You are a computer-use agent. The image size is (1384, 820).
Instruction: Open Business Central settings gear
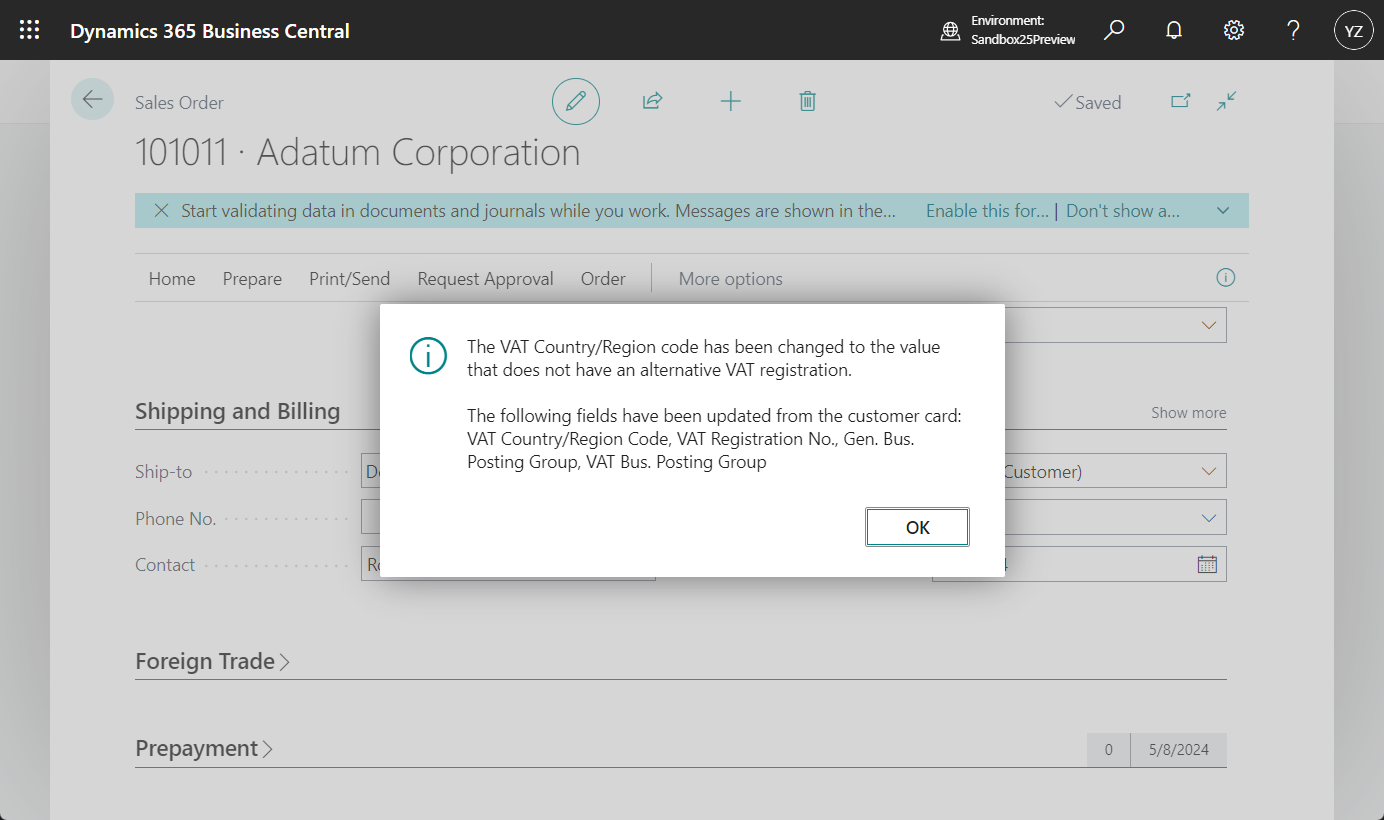point(1233,30)
